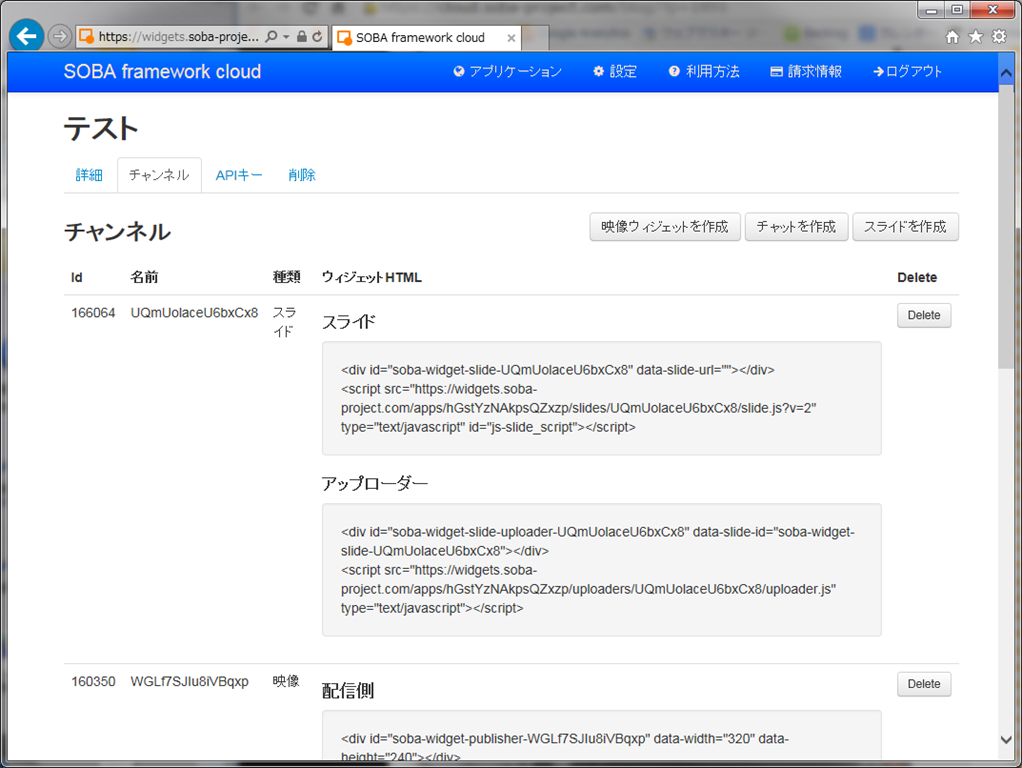Maximize the browser window
Image resolution: width=1022 pixels, height=768 pixels.
[x=957, y=10]
